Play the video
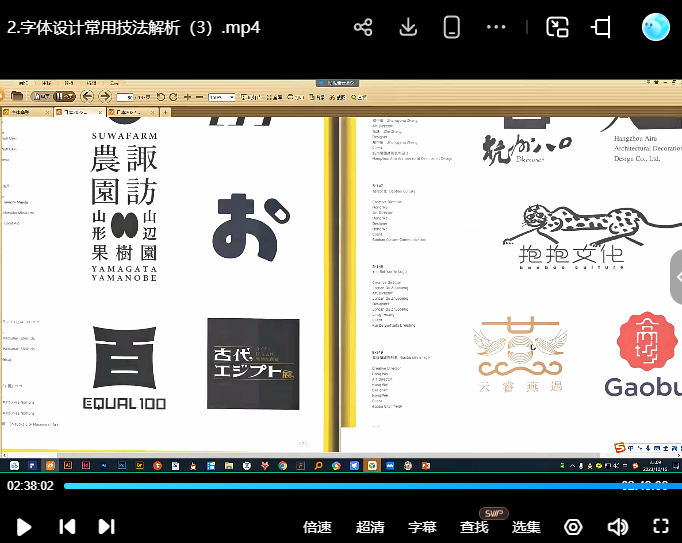 tap(23, 527)
